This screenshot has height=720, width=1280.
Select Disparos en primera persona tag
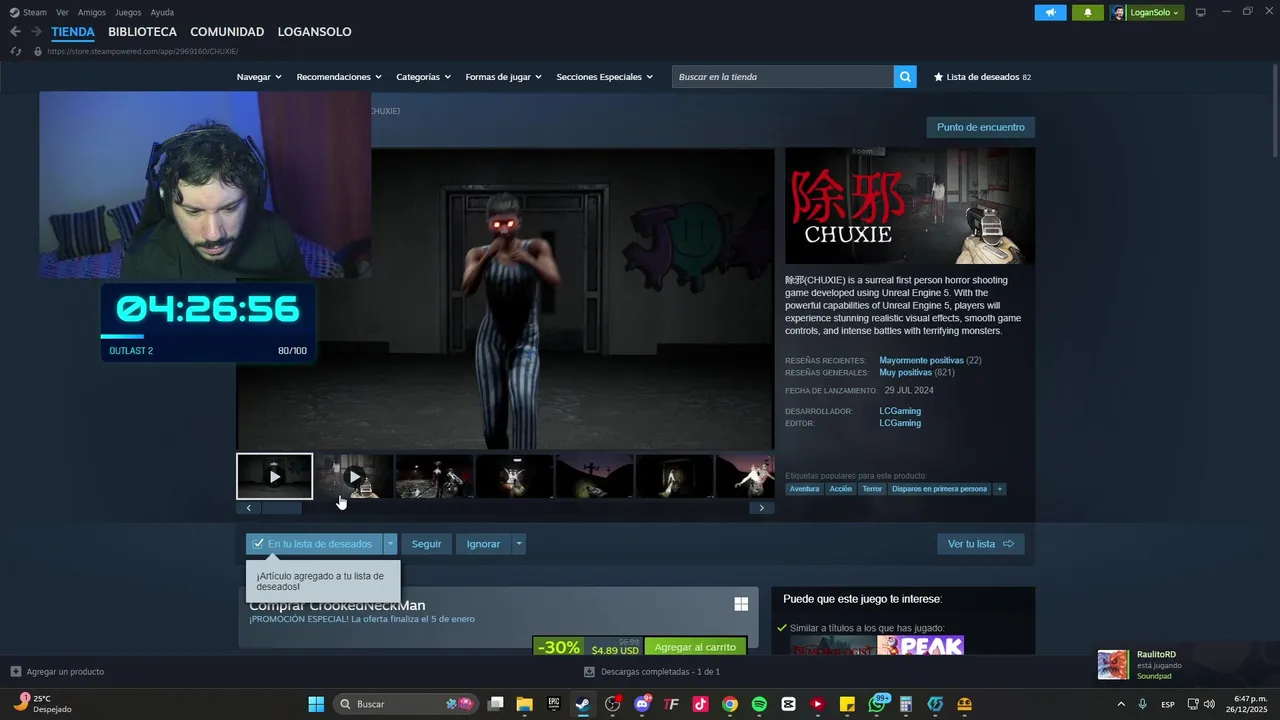(x=939, y=489)
